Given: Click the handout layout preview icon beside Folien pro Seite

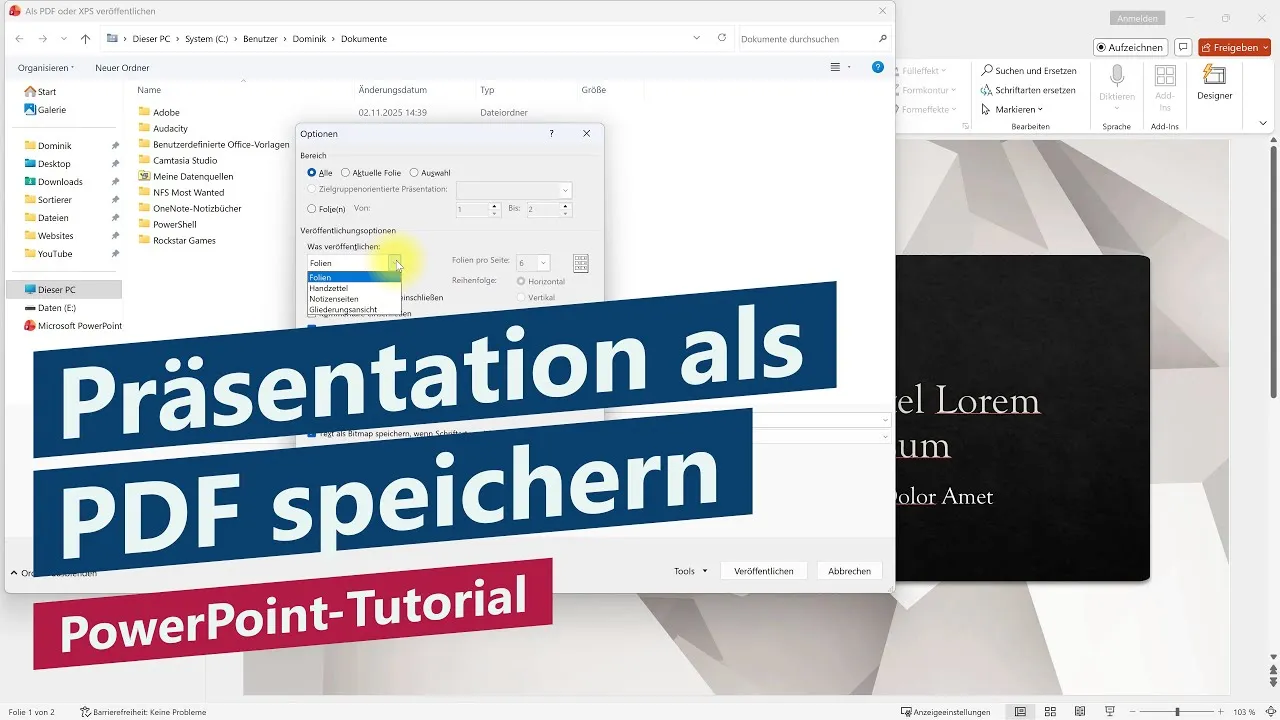Looking at the screenshot, I should [580, 263].
